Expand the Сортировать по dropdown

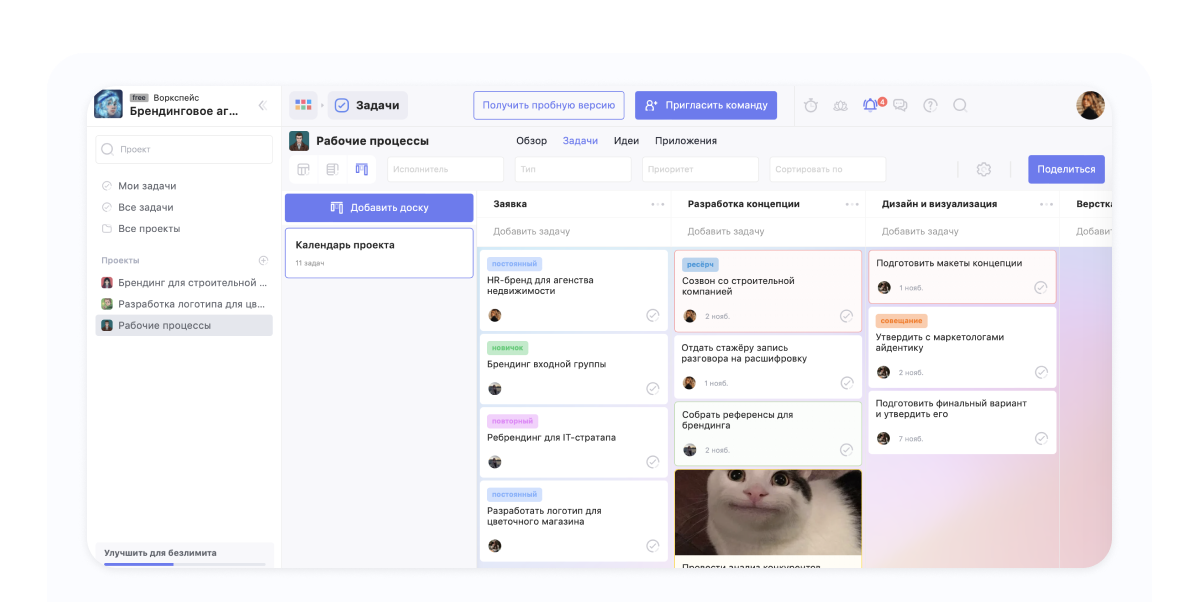click(x=827, y=169)
